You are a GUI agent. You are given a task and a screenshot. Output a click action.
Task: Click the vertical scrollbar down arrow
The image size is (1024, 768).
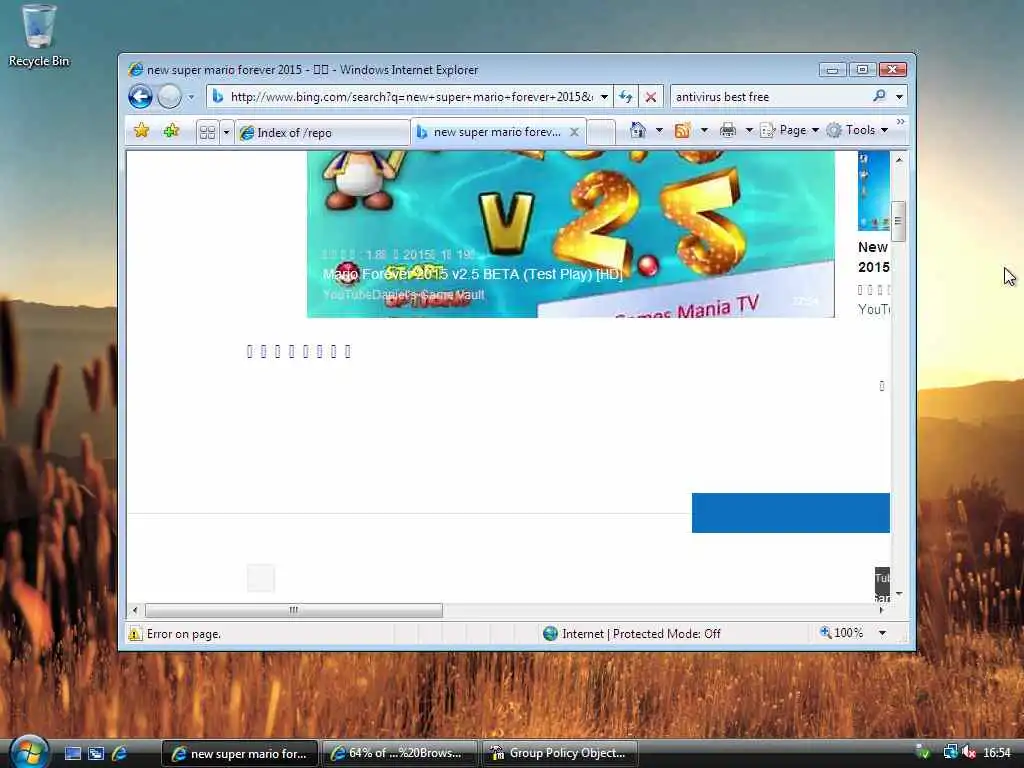coord(899,594)
